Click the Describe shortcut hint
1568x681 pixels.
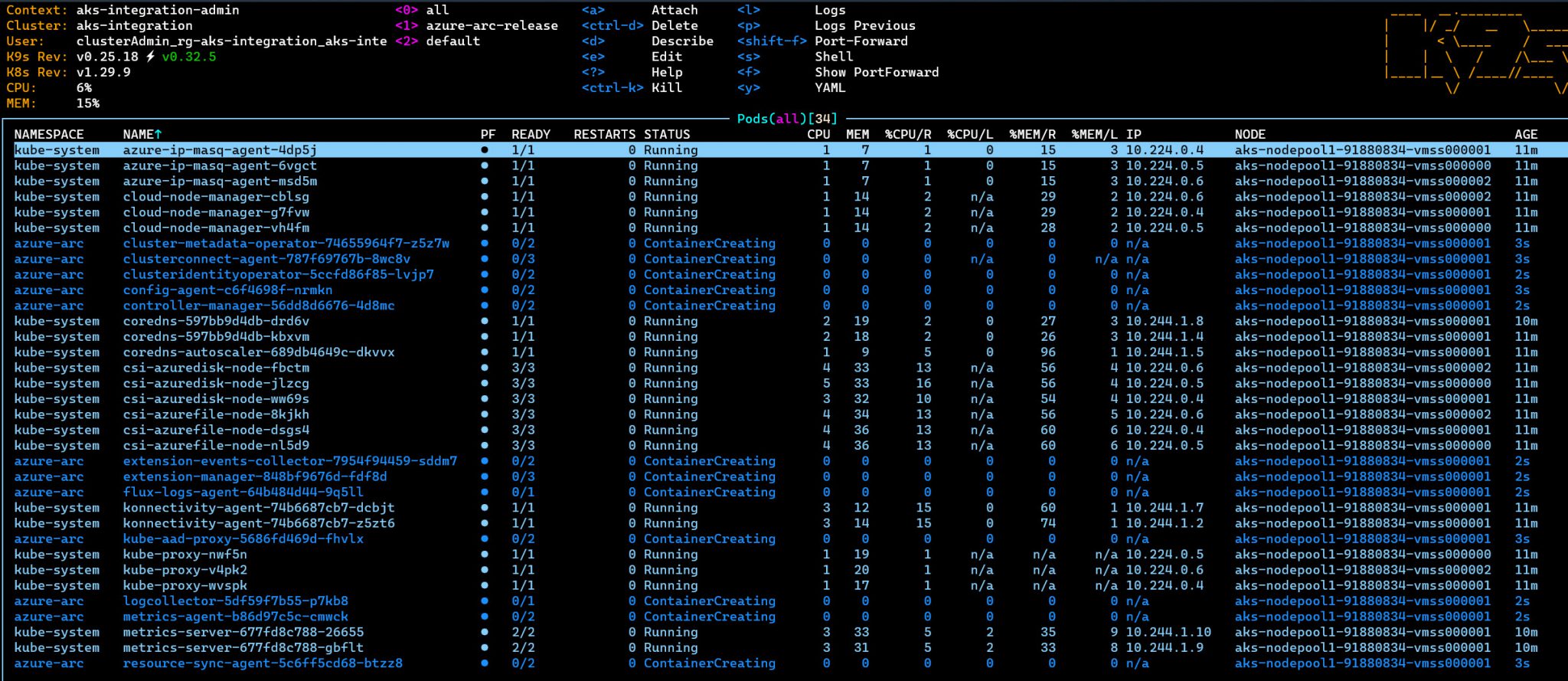681,41
